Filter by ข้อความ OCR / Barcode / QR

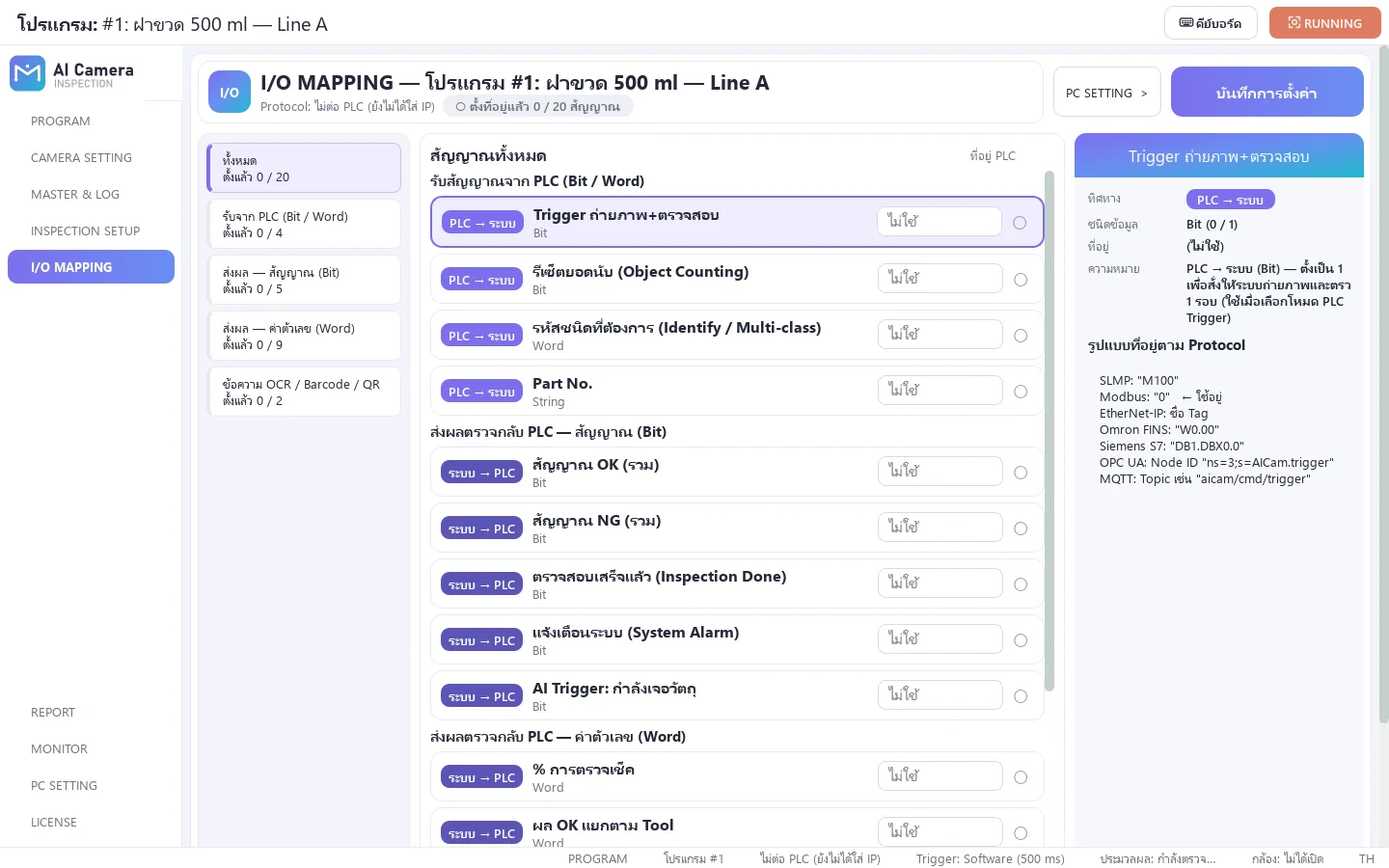pyautogui.click(x=304, y=392)
